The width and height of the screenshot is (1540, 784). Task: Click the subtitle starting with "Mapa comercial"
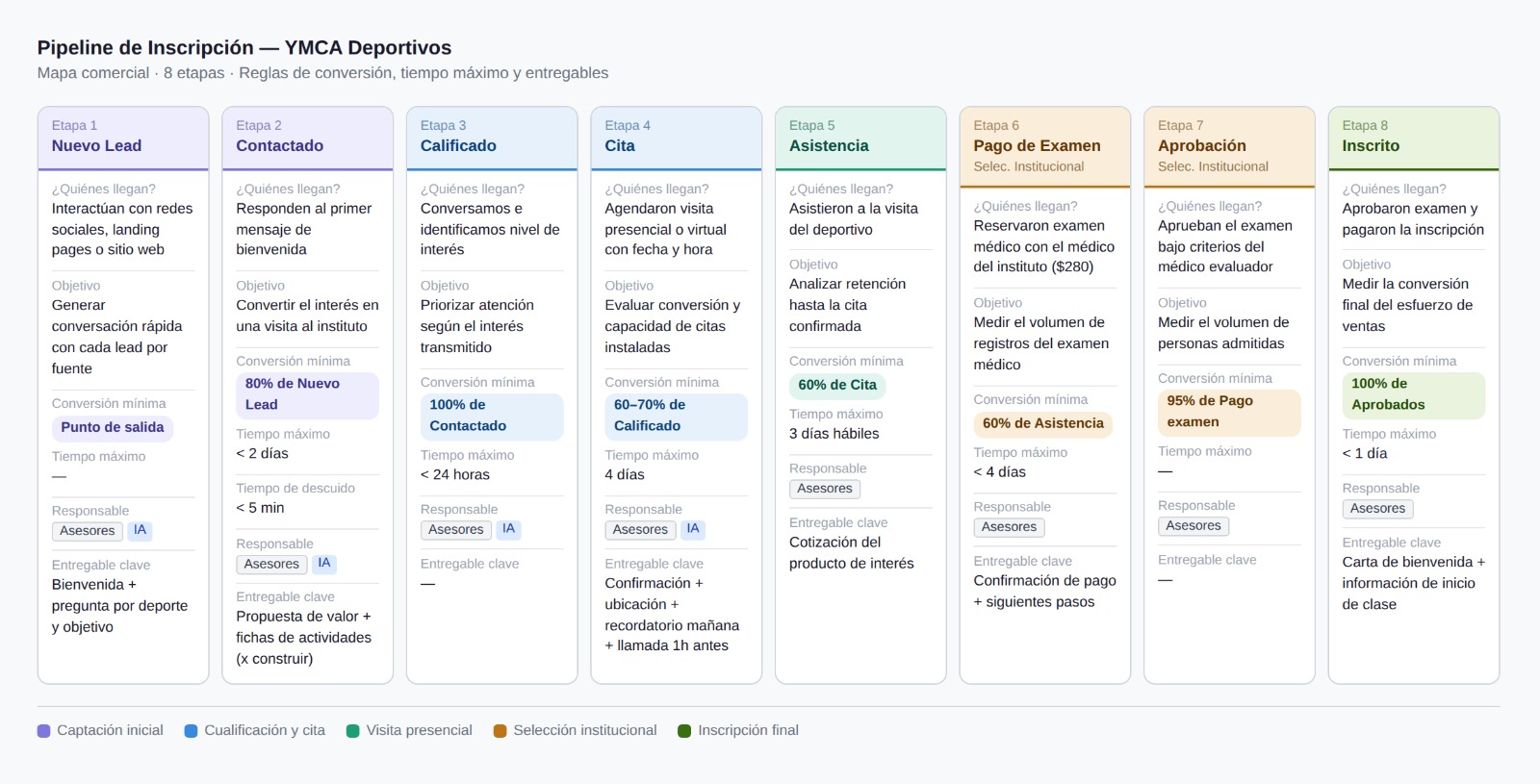(322, 73)
